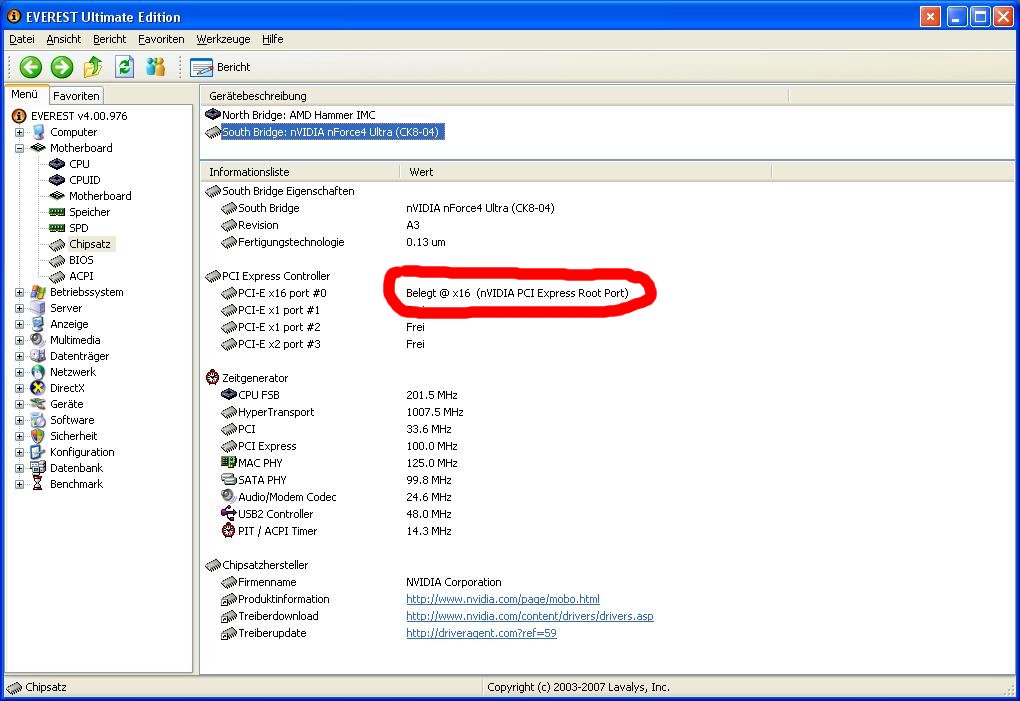The width and height of the screenshot is (1020, 701).
Task: Open the SPD tree entry
Action: point(78,228)
